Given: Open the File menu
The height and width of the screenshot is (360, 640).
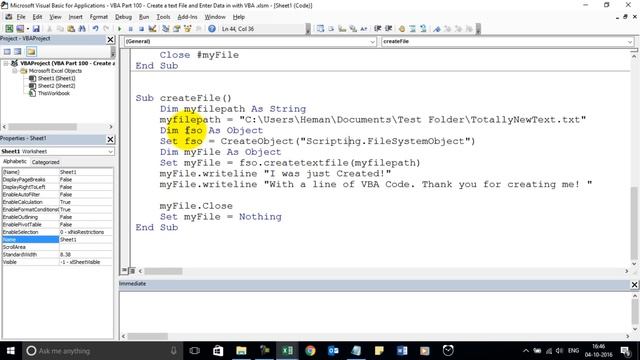Looking at the screenshot, I should (x=21, y=17).
